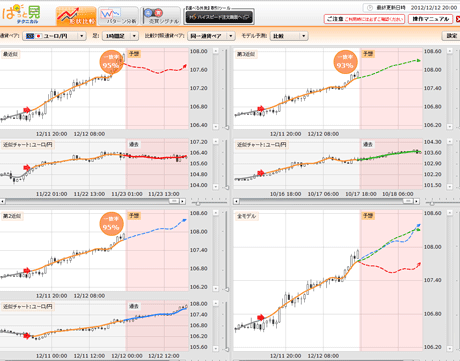This screenshot has height=361, width=460.
Task: Click the 最近似 panel label
Action: coord(11,54)
